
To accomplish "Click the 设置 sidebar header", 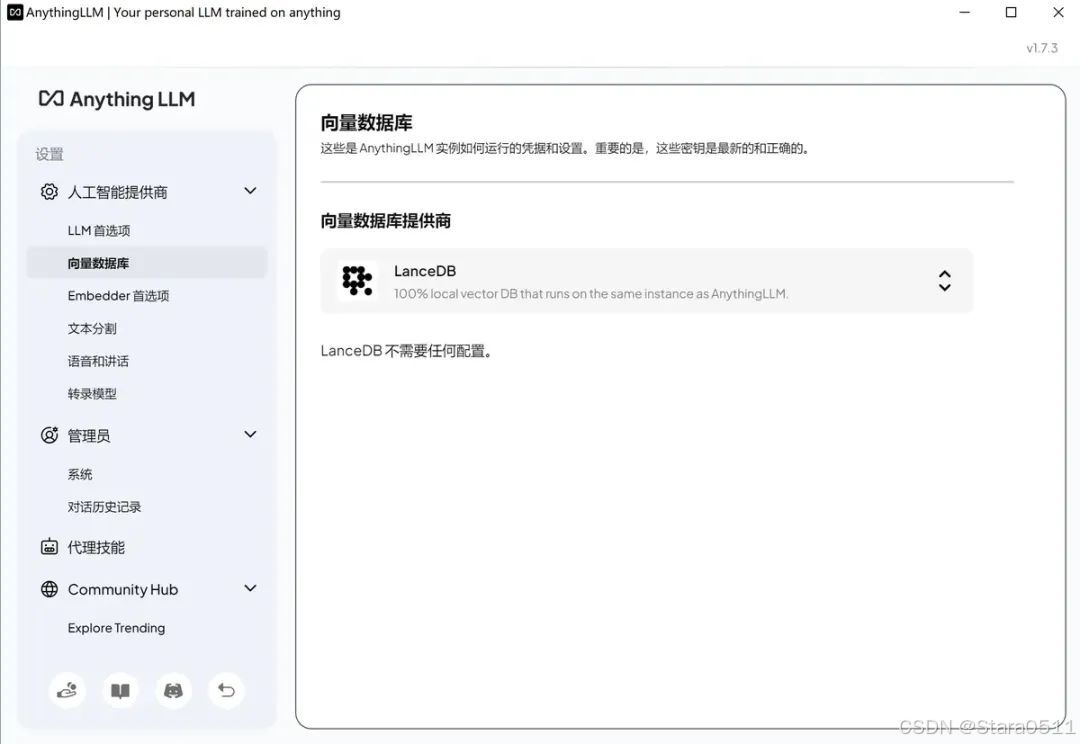I will [x=50, y=154].
